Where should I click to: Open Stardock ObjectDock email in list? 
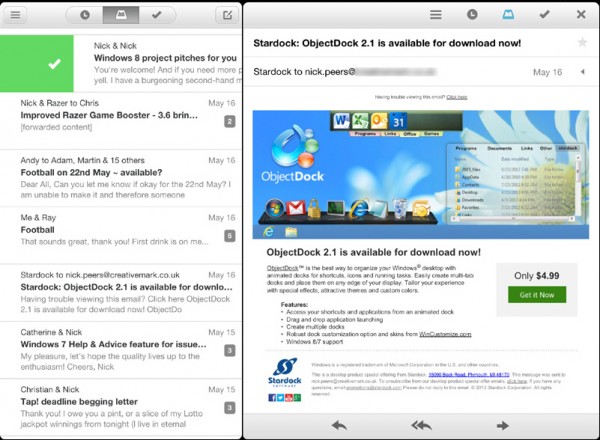pos(121,293)
